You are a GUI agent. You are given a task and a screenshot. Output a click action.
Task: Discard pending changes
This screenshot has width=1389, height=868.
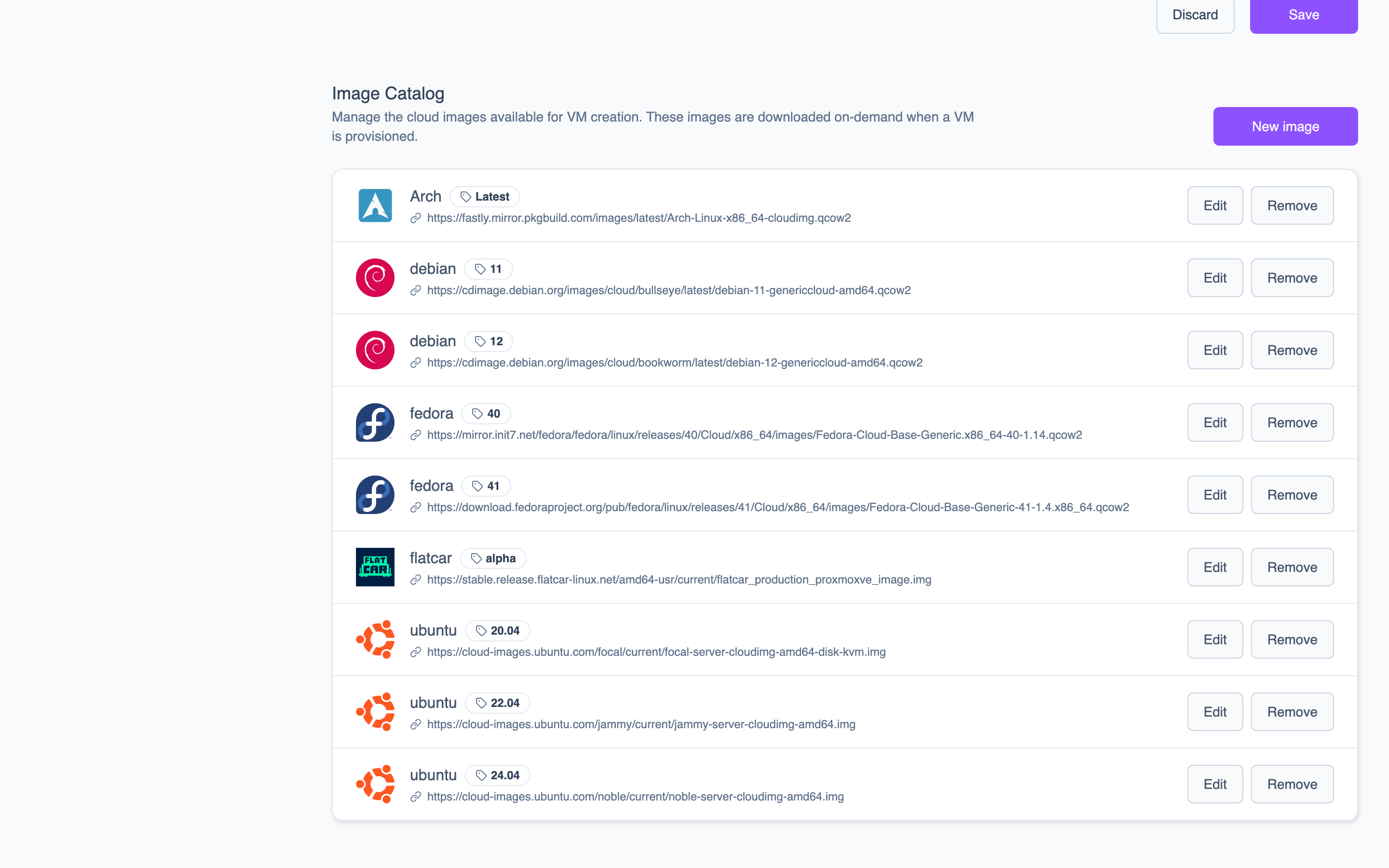[1195, 15]
